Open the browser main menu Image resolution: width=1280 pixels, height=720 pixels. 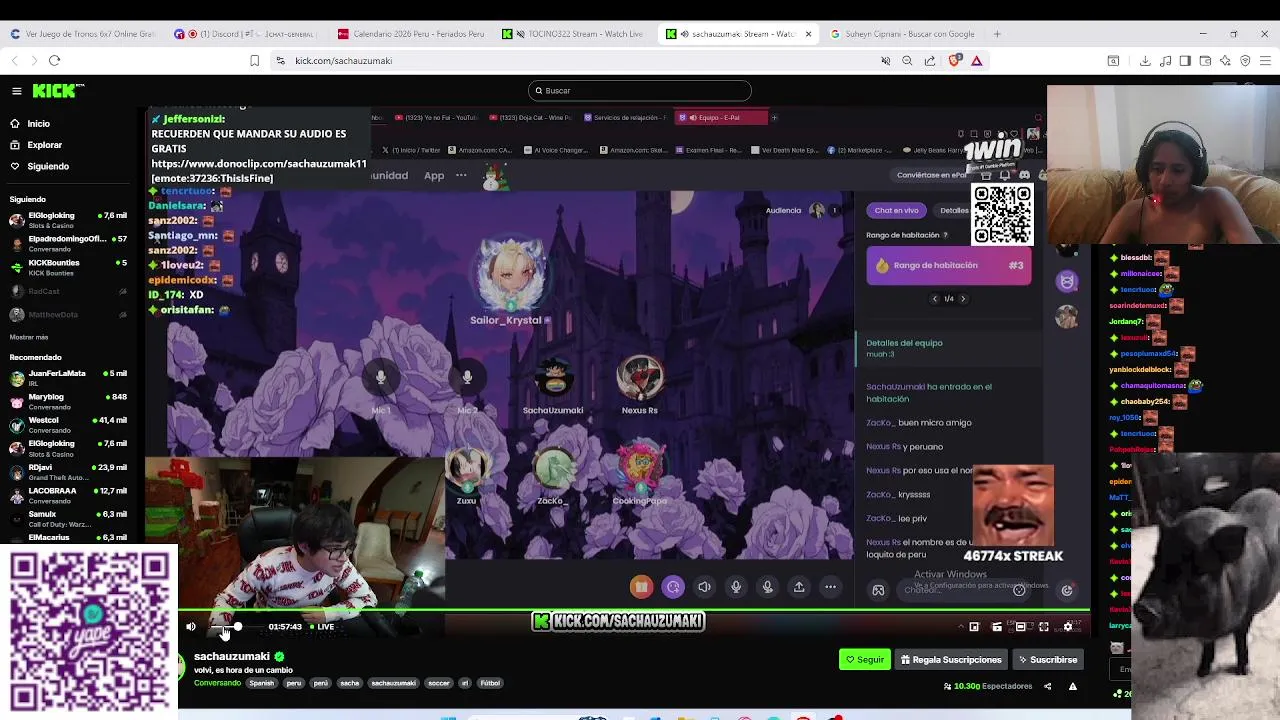coord(1265,61)
